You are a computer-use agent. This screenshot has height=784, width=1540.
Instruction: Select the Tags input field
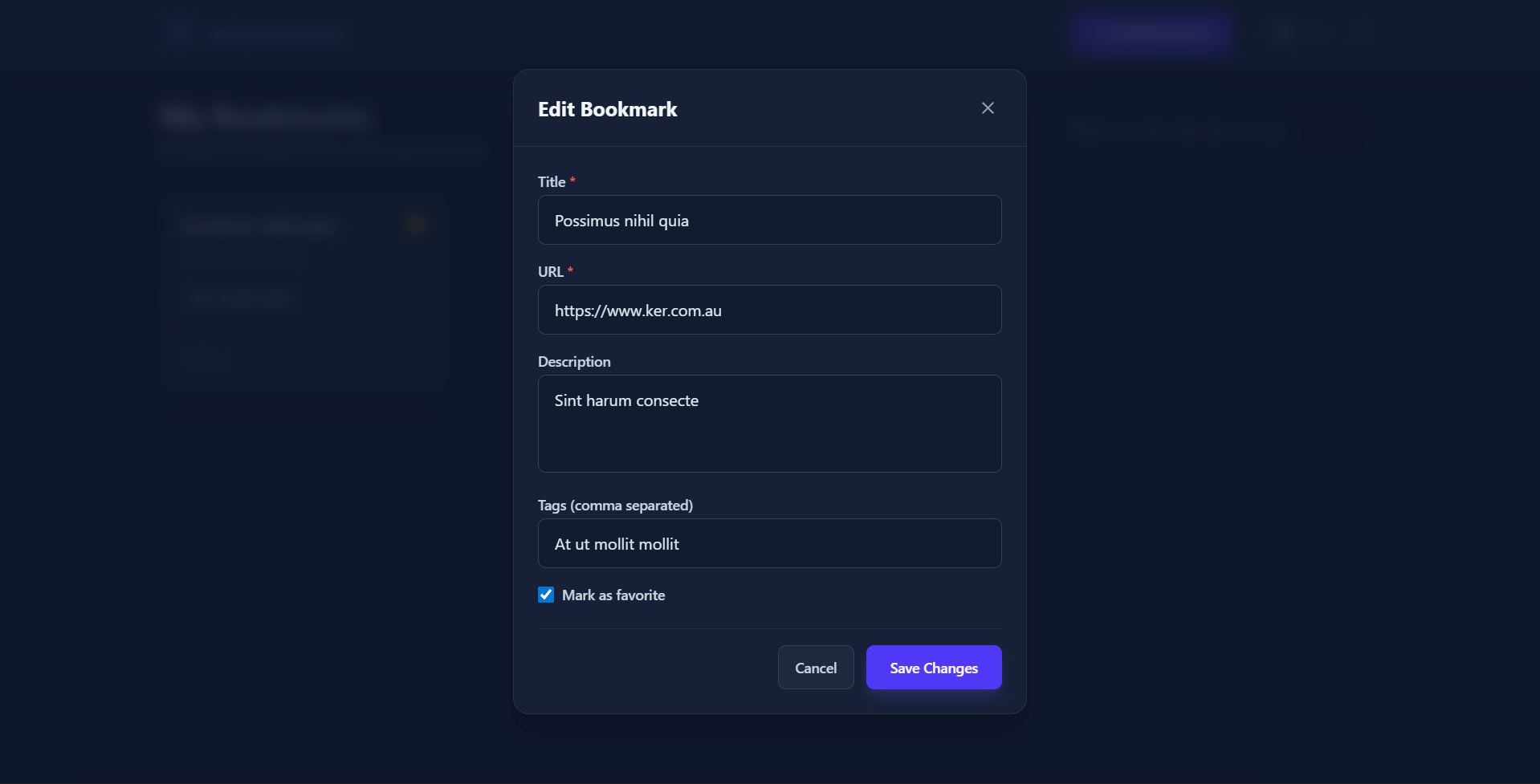(x=769, y=543)
